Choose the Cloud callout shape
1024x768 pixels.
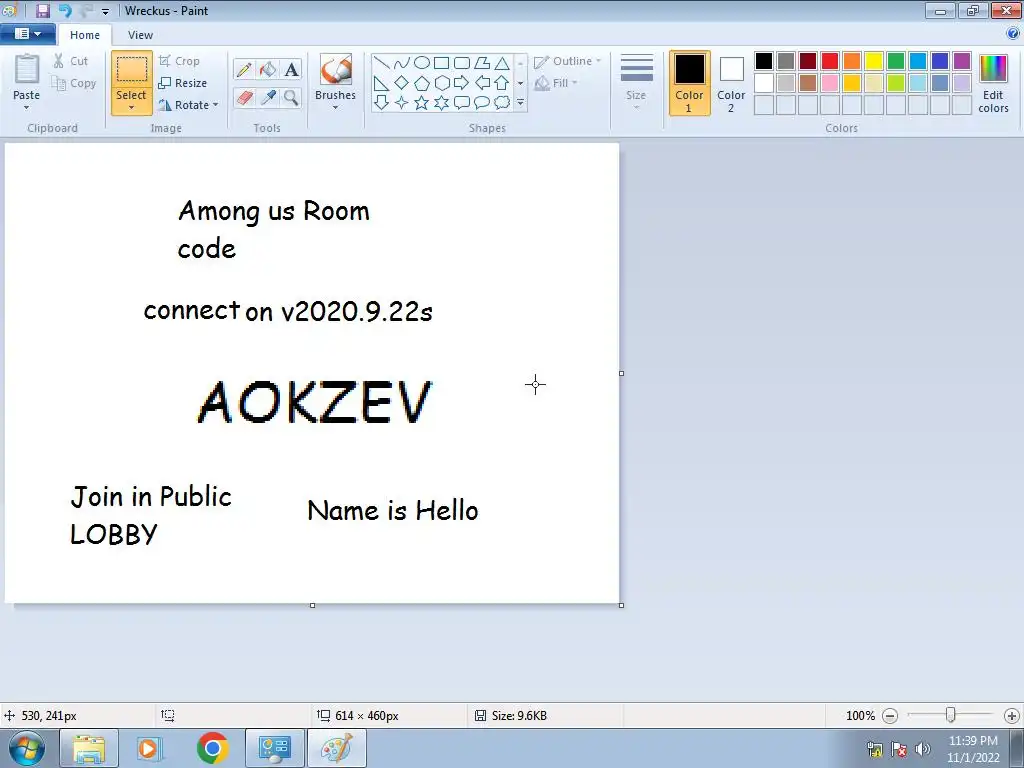point(502,103)
